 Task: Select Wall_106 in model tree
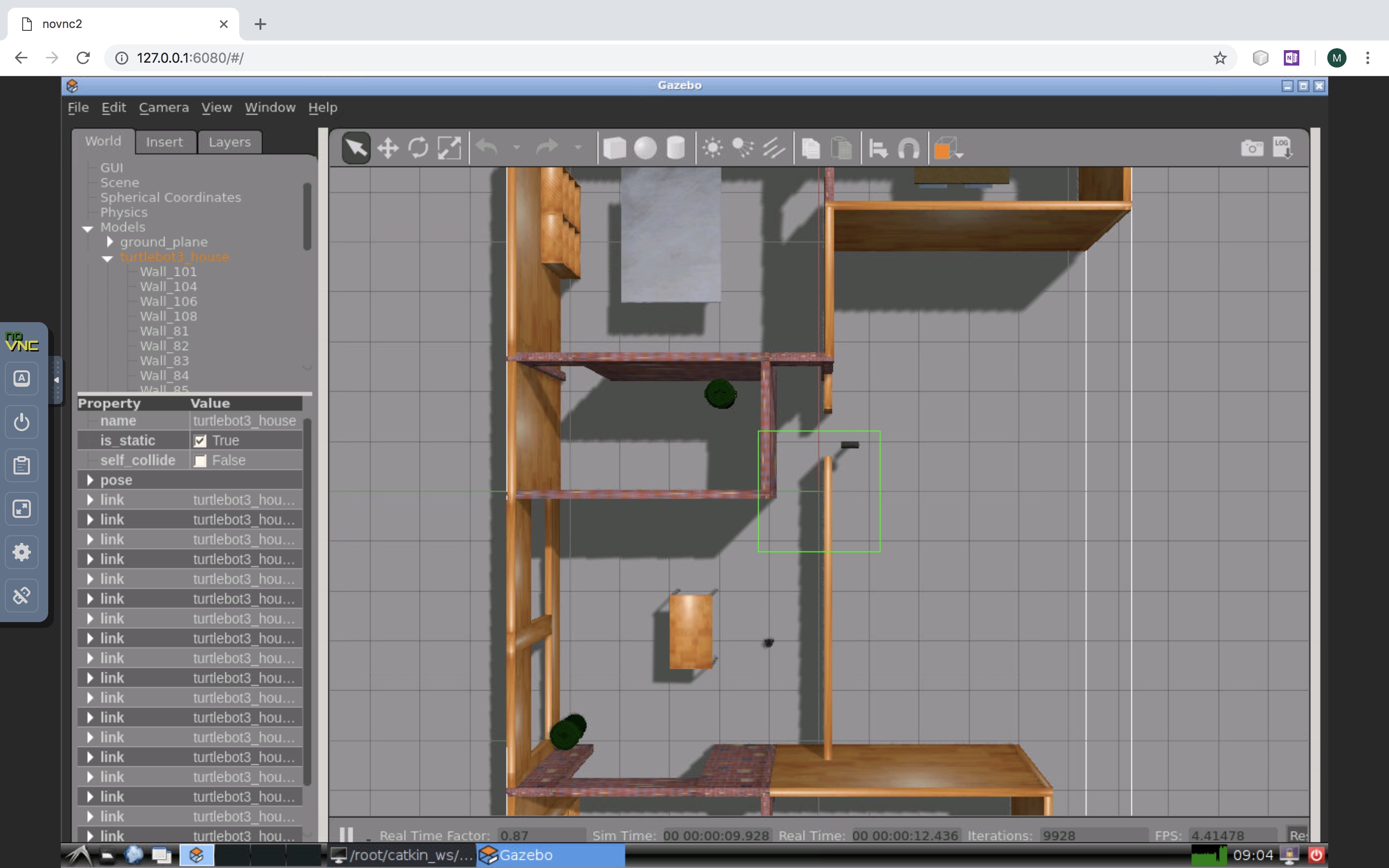(x=168, y=301)
